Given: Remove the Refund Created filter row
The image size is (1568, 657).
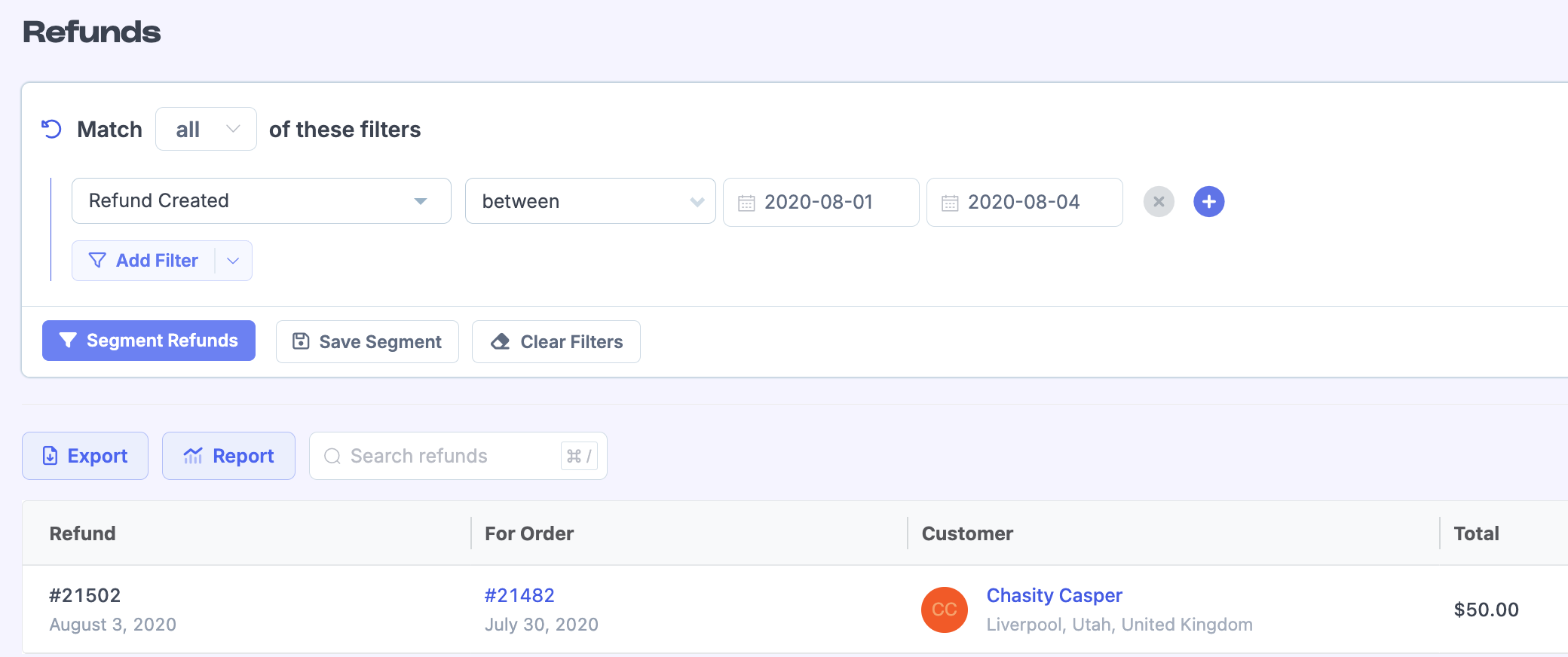Looking at the screenshot, I should pos(1159,202).
